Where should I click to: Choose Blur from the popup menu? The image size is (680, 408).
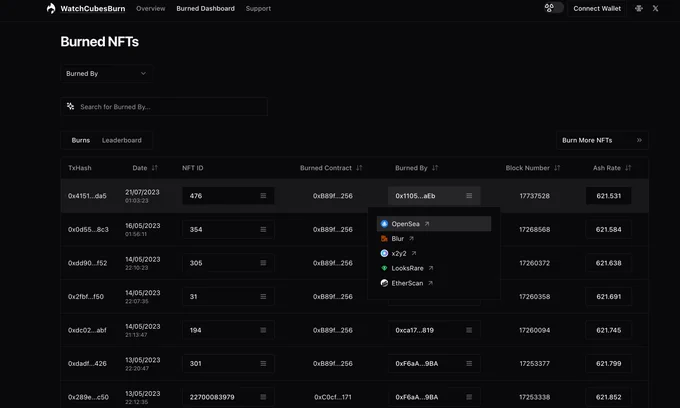coord(434,238)
